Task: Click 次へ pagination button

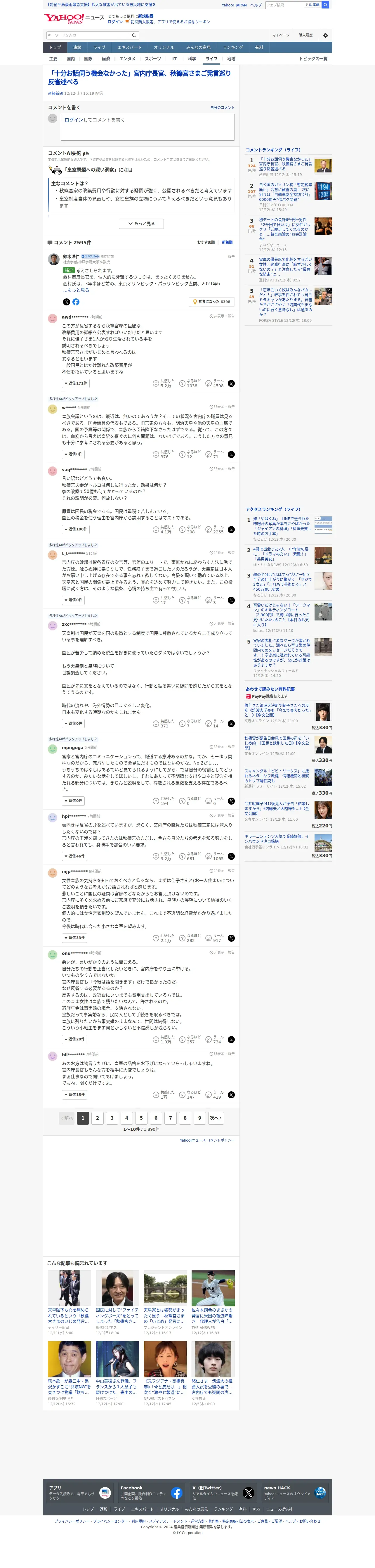Action: 216,1118
